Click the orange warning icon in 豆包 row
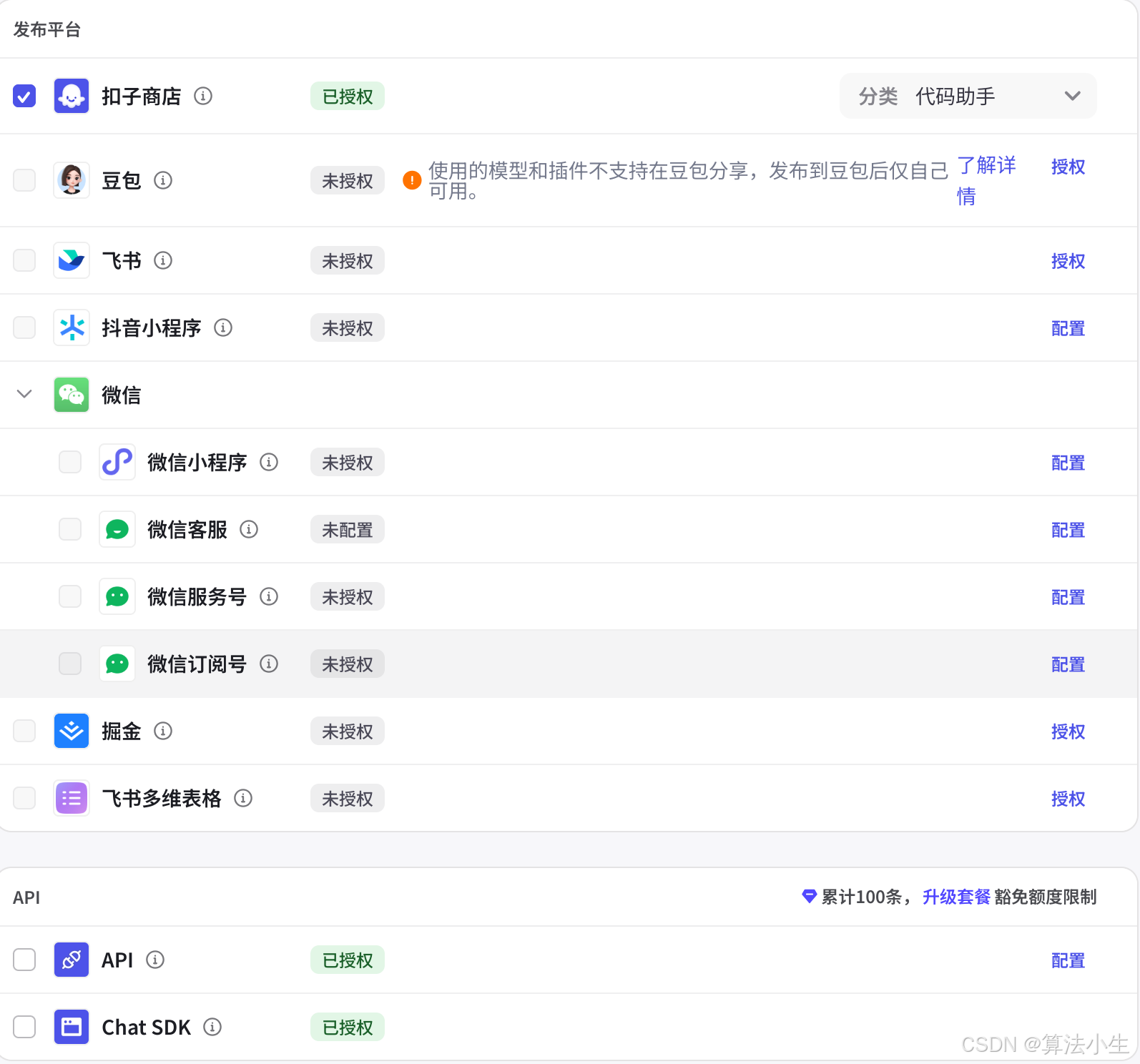The image size is (1140, 1064). [412, 180]
